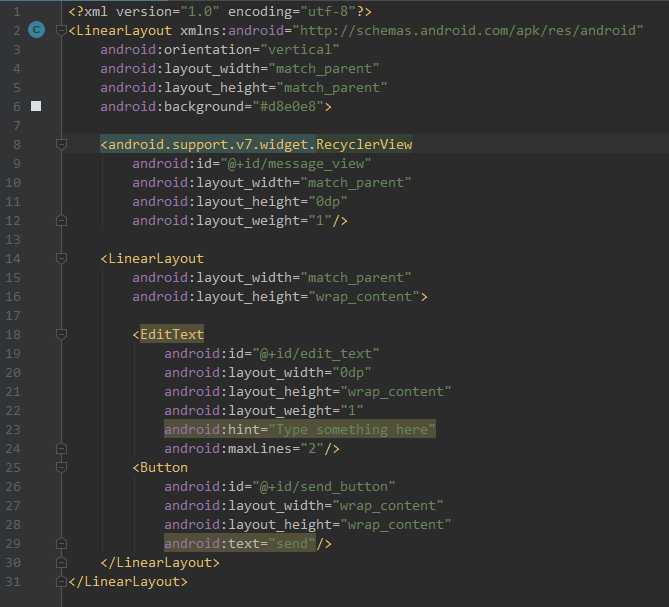Click the "vertical" orientation value
Screen dimensions: 669x607
point(300,49)
